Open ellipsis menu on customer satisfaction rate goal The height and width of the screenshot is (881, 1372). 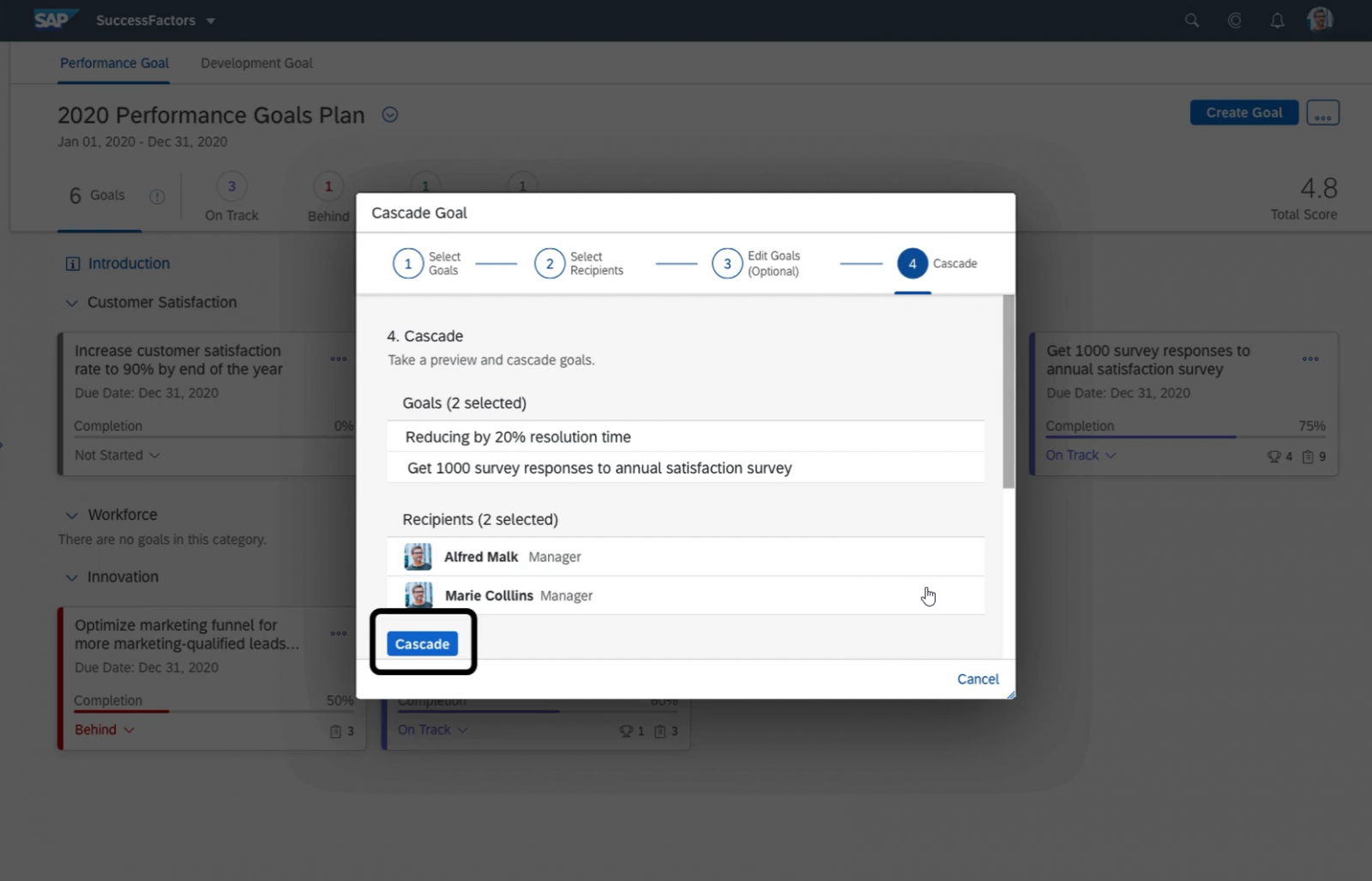click(339, 359)
